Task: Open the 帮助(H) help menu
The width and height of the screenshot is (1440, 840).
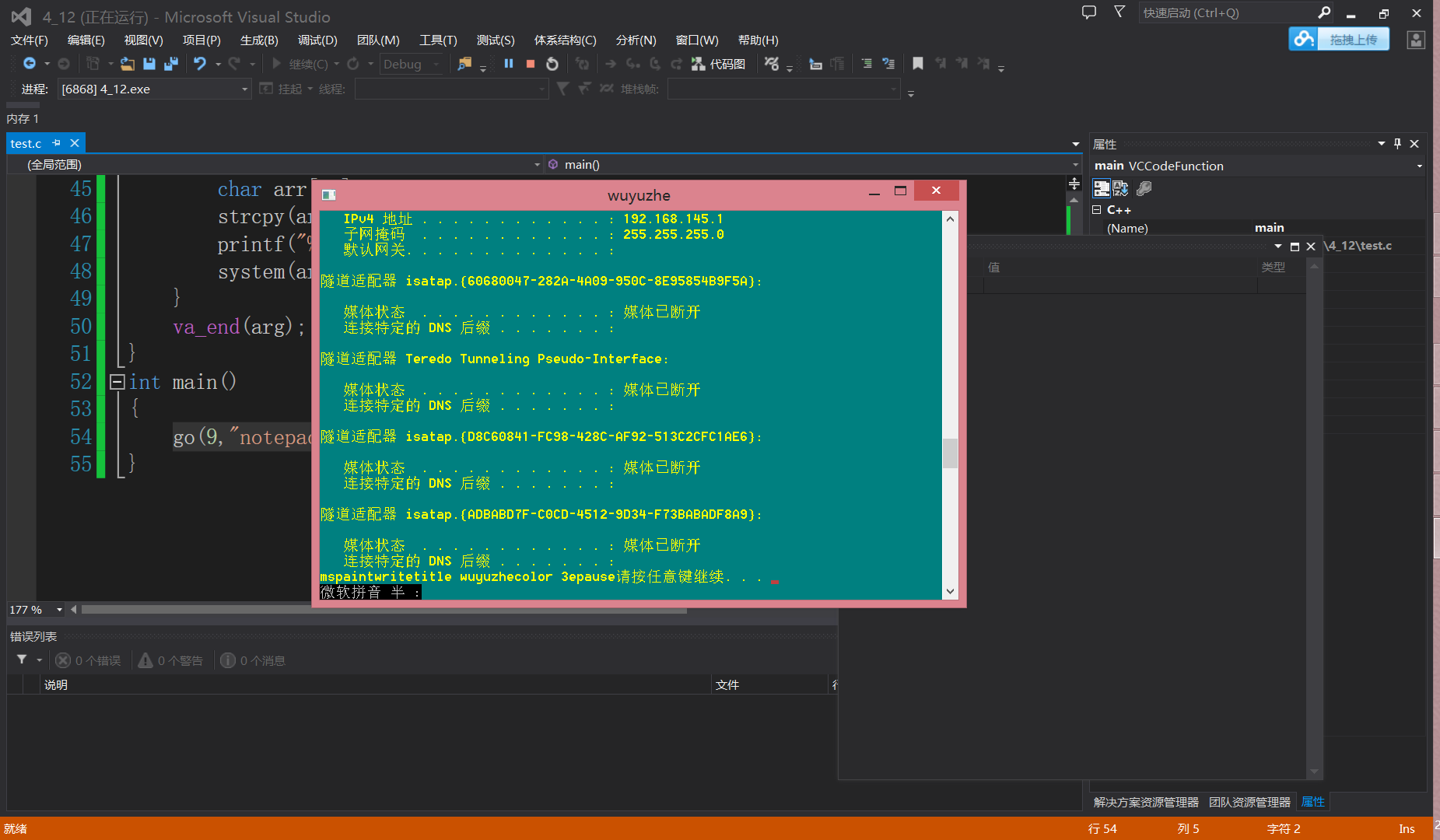Action: point(758,40)
